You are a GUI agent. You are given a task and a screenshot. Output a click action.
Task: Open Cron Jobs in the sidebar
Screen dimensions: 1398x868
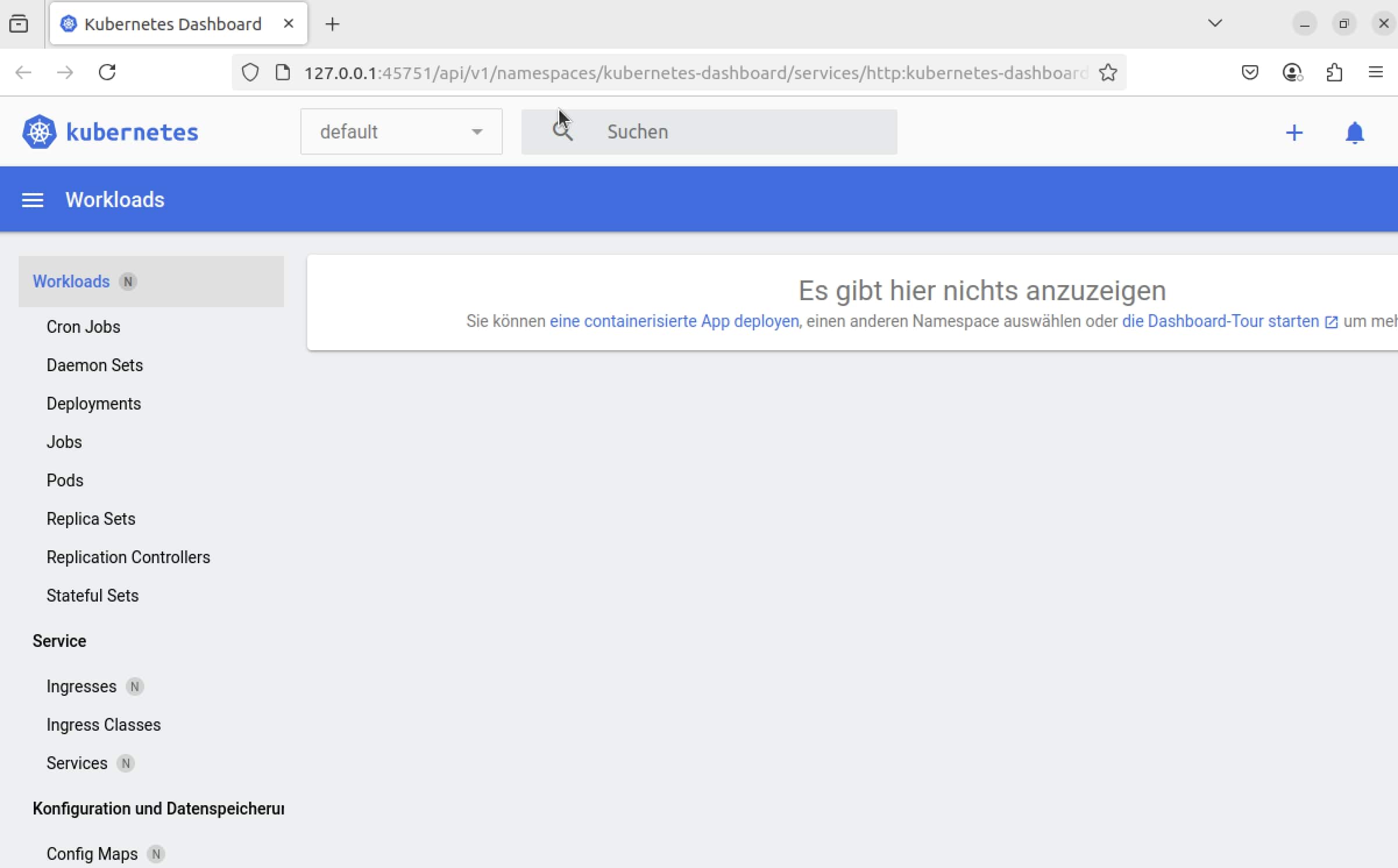(83, 327)
